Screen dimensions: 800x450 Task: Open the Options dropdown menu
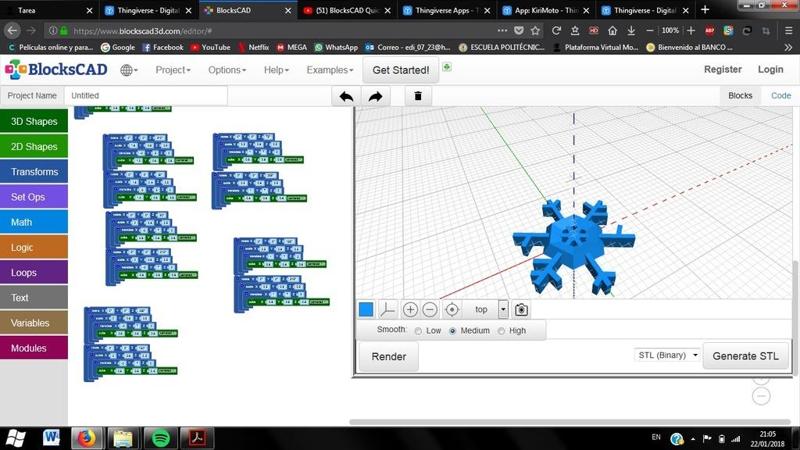coord(227,70)
